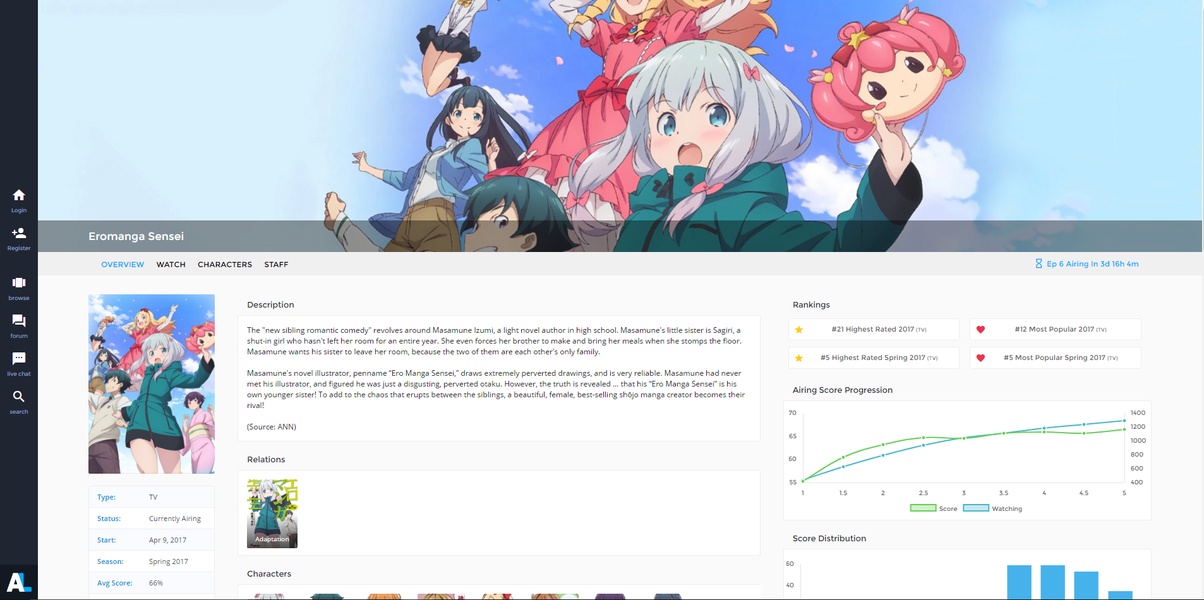
Task: Click the Eromanga Sensei cover image
Action: tap(151, 384)
